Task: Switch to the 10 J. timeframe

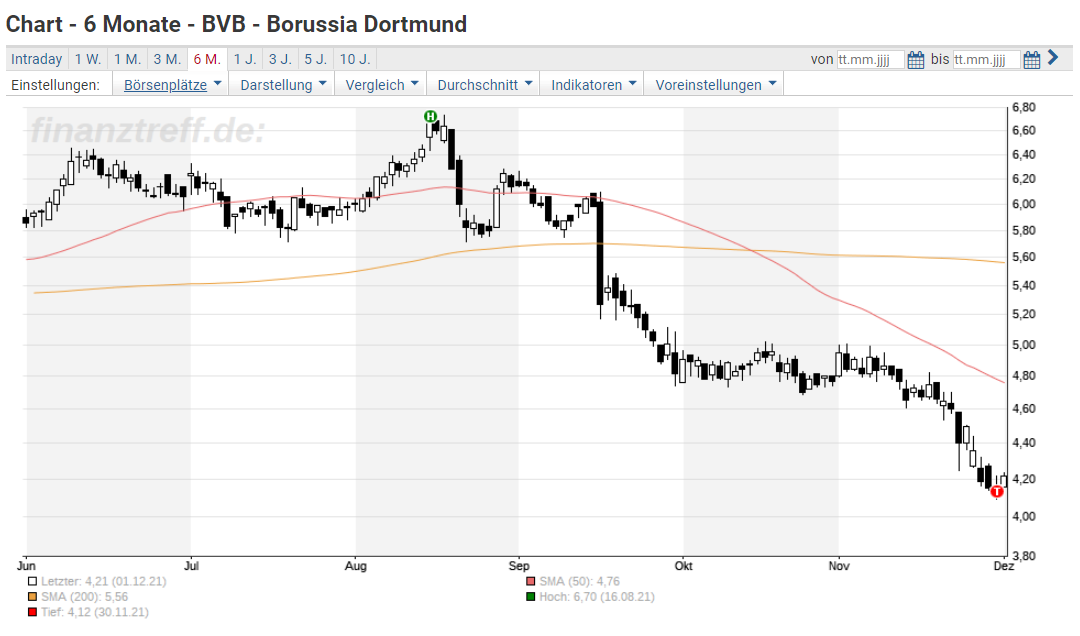Action: (355, 59)
